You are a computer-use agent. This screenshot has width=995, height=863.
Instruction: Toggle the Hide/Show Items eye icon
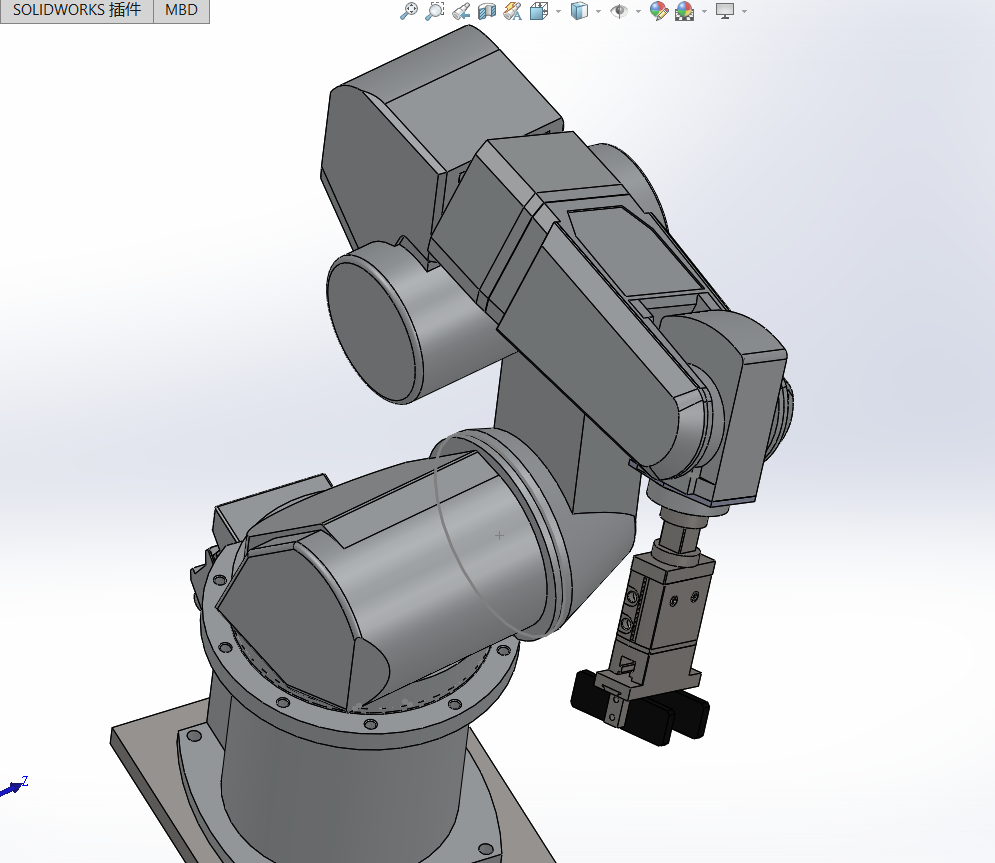pyautogui.click(x=619, y=11)
